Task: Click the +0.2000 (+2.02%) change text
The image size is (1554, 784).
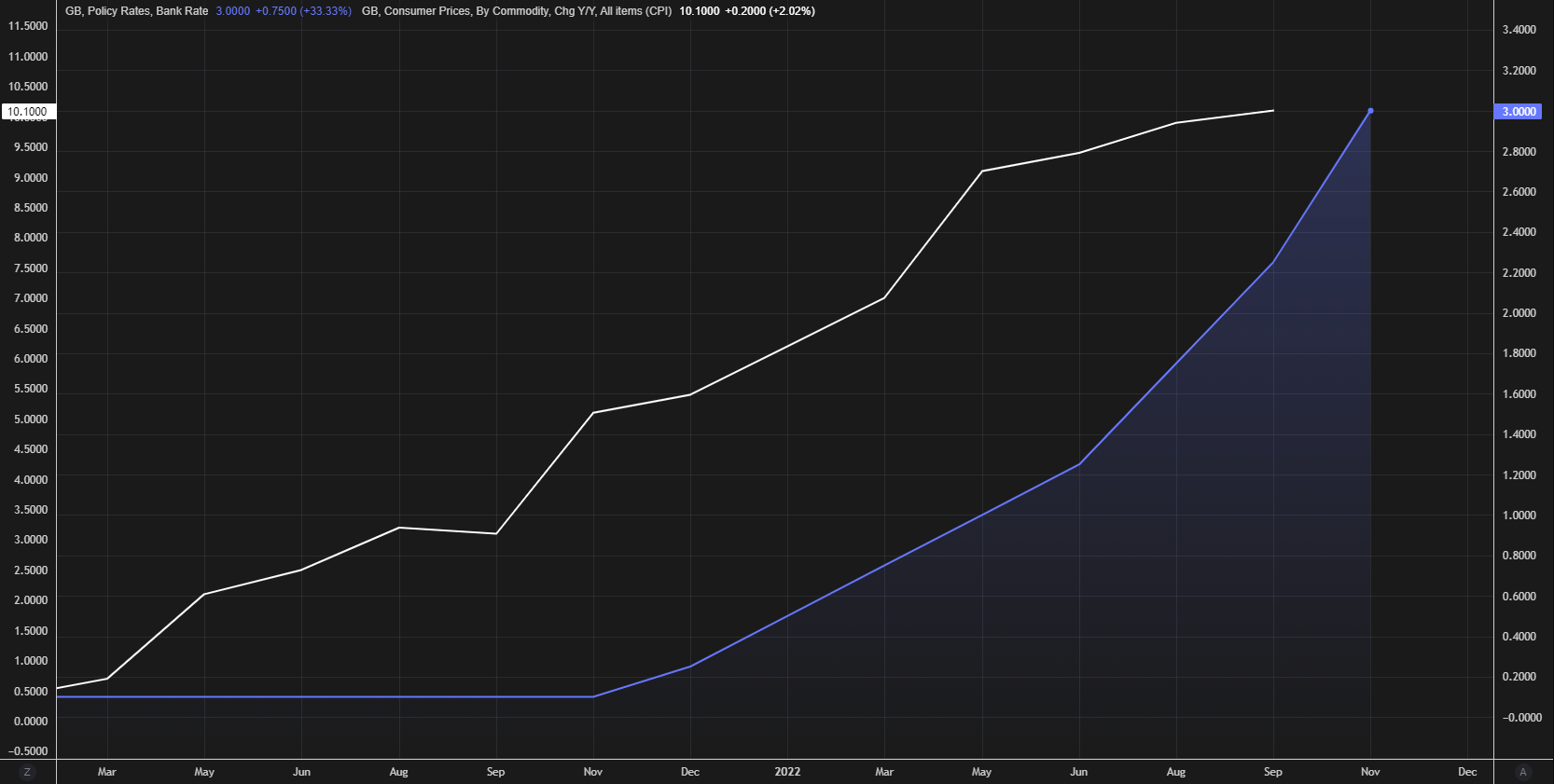Action: pos(770,11)
